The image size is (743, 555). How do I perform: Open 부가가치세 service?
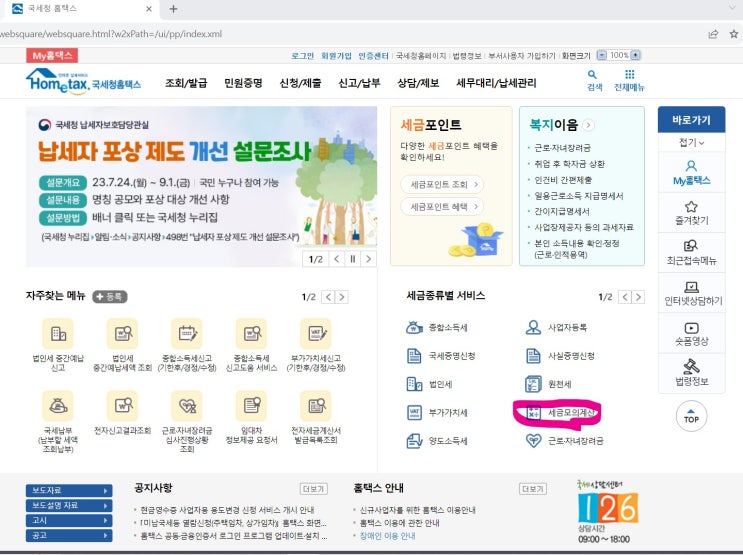437,412
